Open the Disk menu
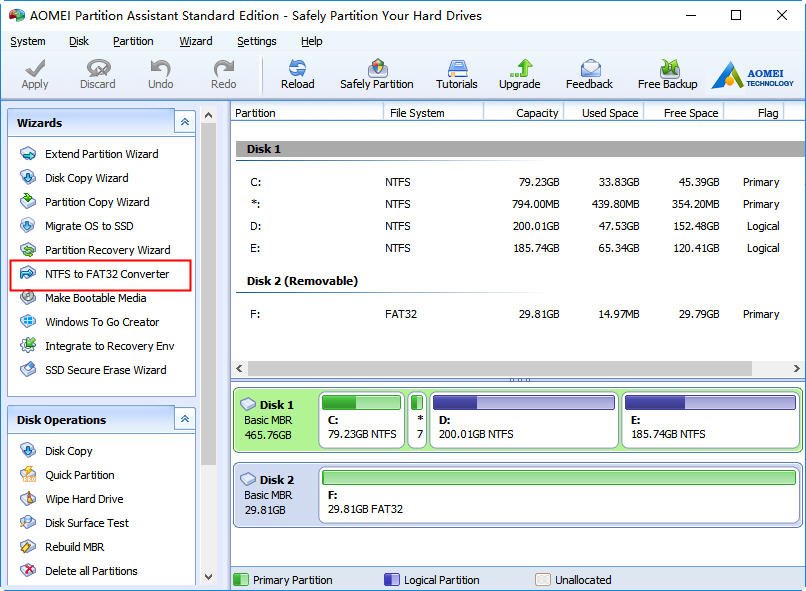The height and width of the screenshot is (591, 806). coord(79,41)
